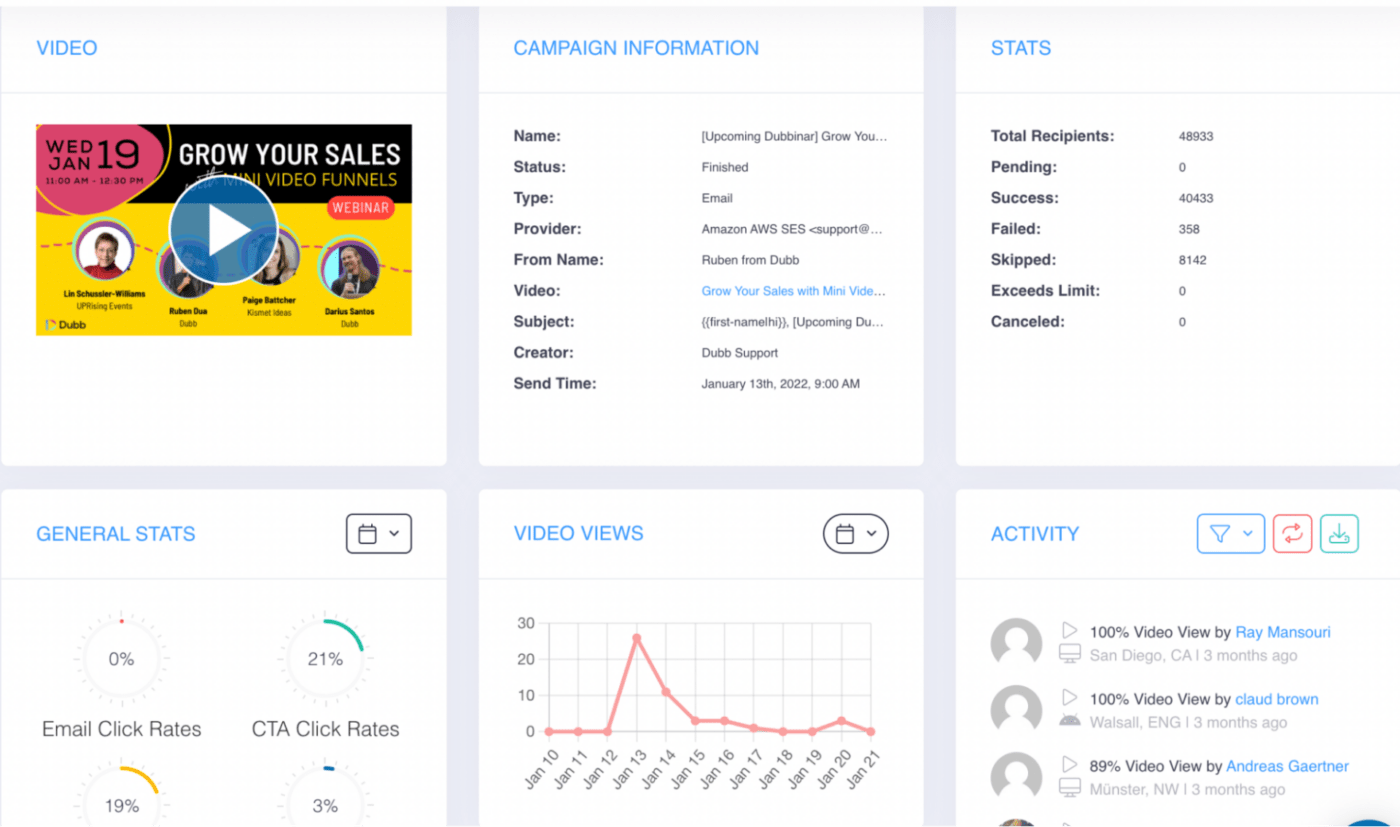Click the Jan 13 peak point on chart
Screen dimensions: 1400x827
(x=636, y=638)
